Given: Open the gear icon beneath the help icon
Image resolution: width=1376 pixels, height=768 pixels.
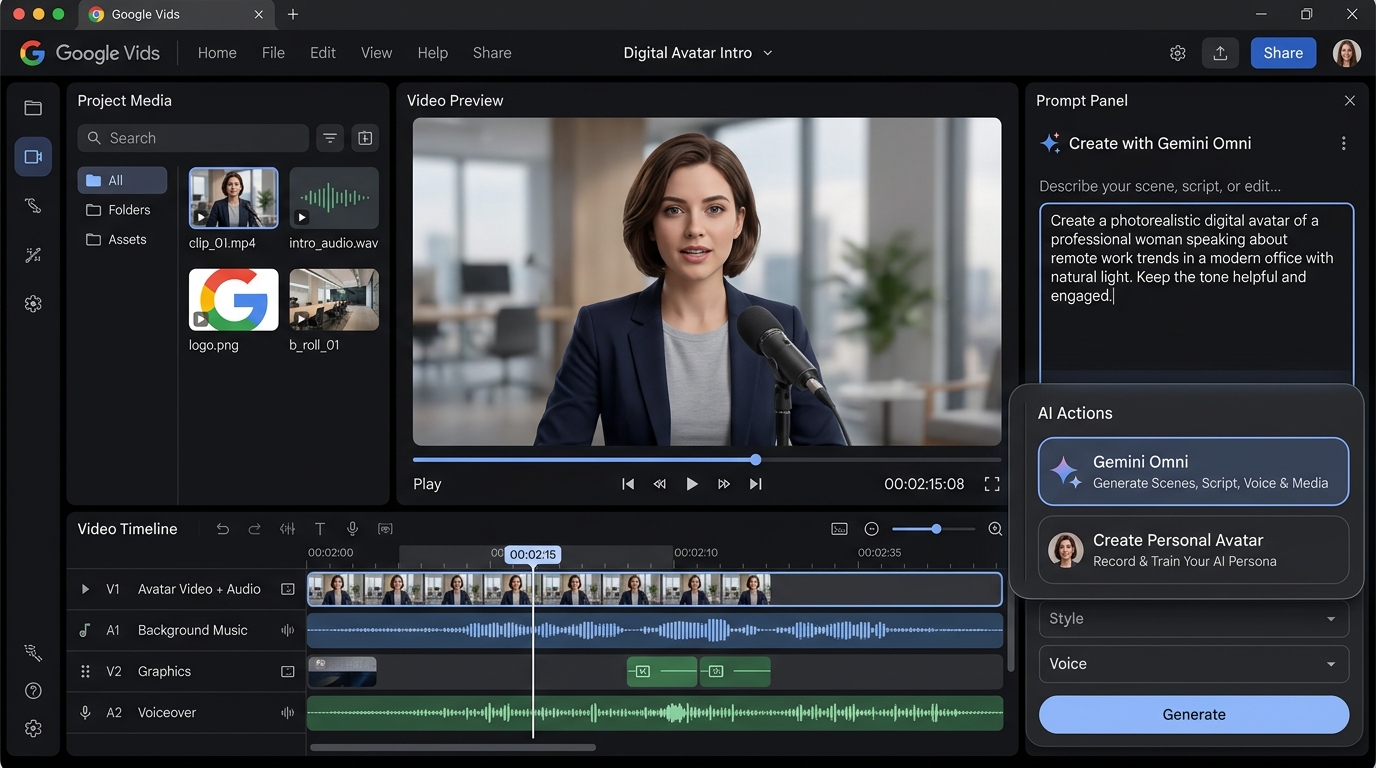Looking at the screenshot, I should pos(33,729).
